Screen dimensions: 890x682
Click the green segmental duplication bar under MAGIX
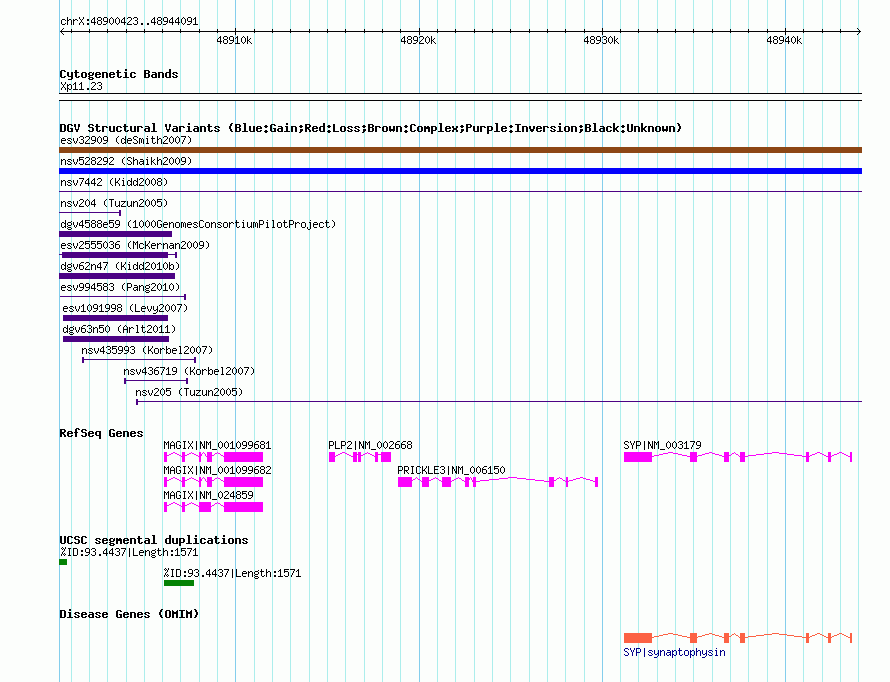[179, 583]
